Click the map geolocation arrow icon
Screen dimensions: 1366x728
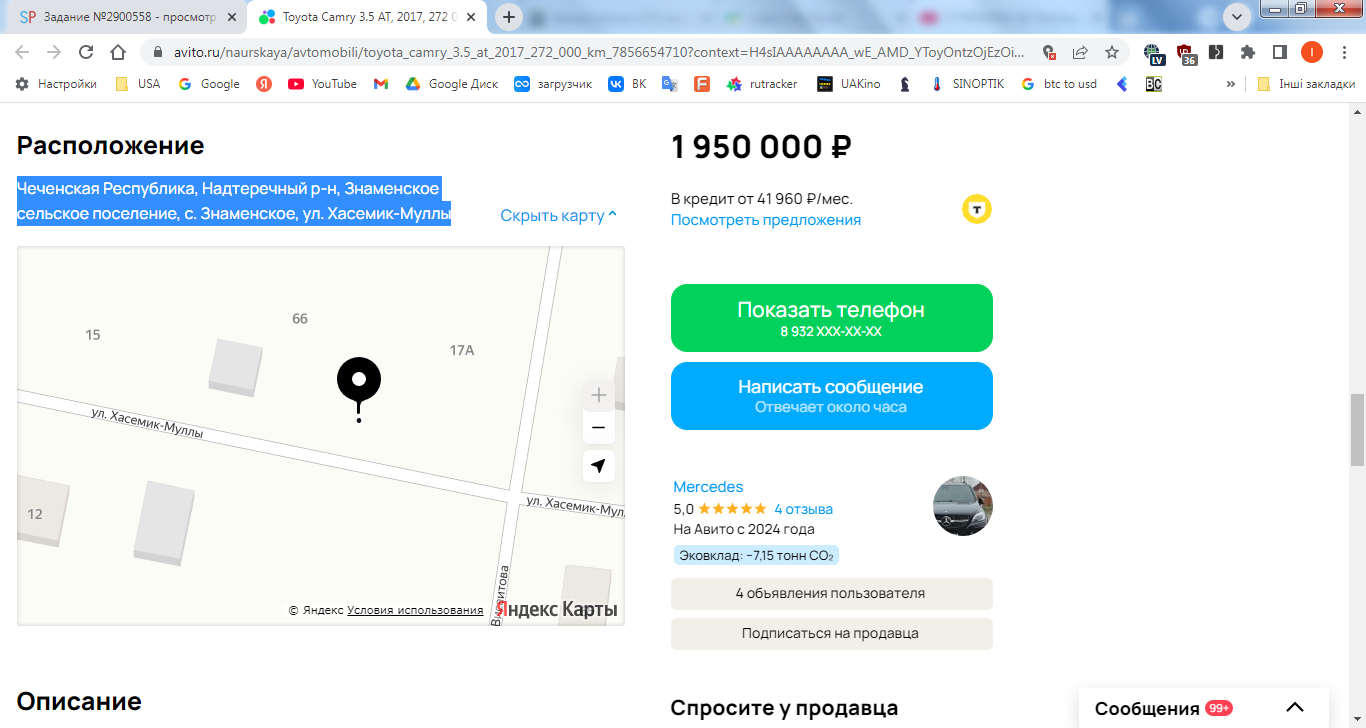[x=598, y=466]
